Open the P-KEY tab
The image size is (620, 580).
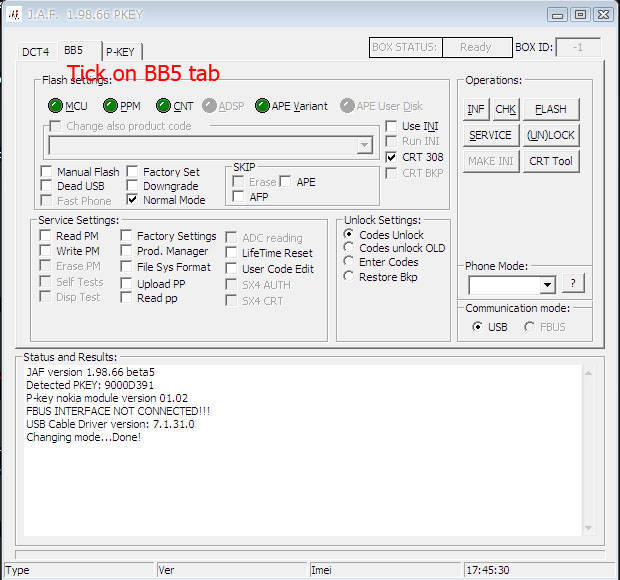(121, 52)
